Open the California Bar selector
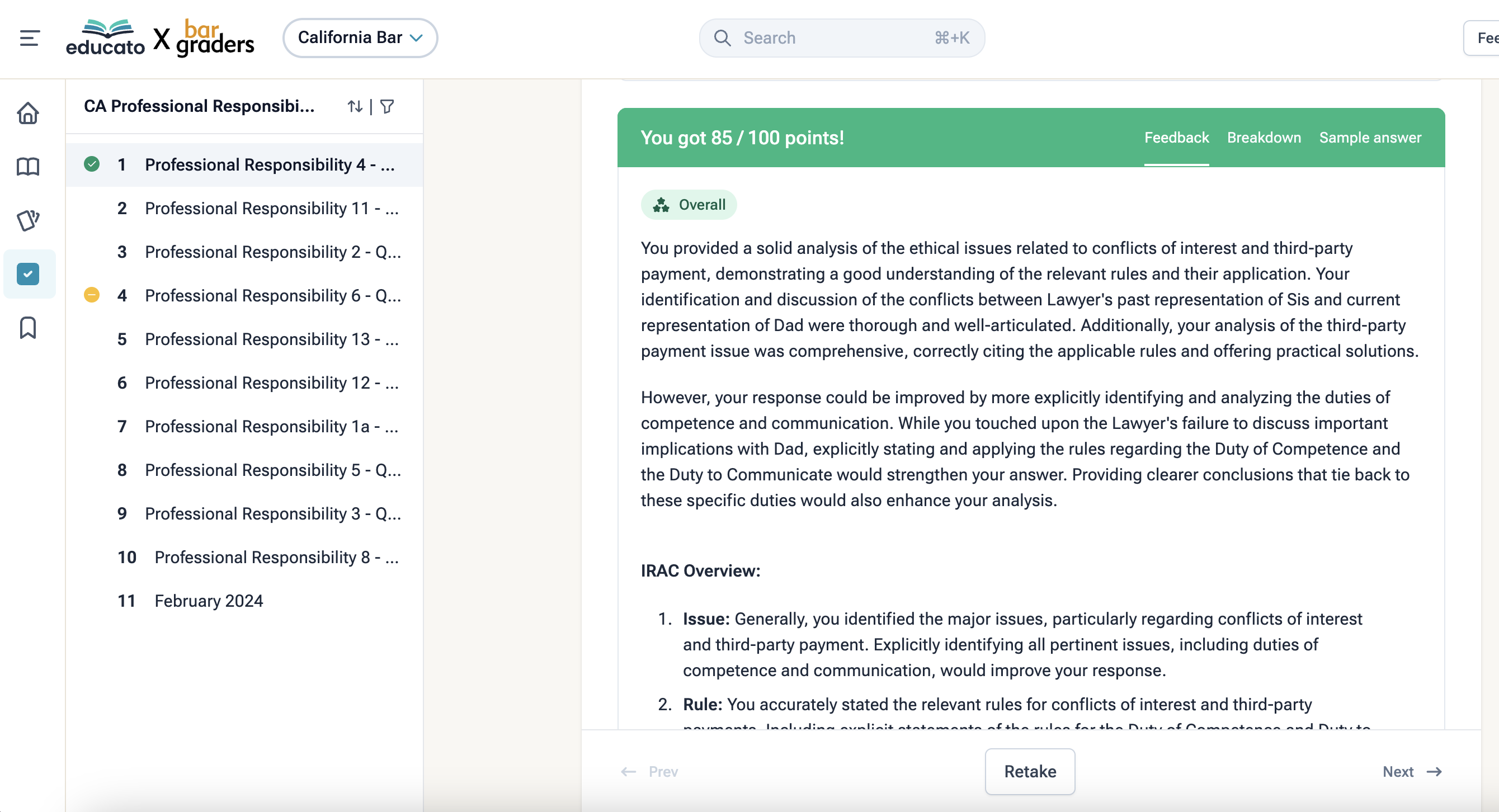 point(360,37)
